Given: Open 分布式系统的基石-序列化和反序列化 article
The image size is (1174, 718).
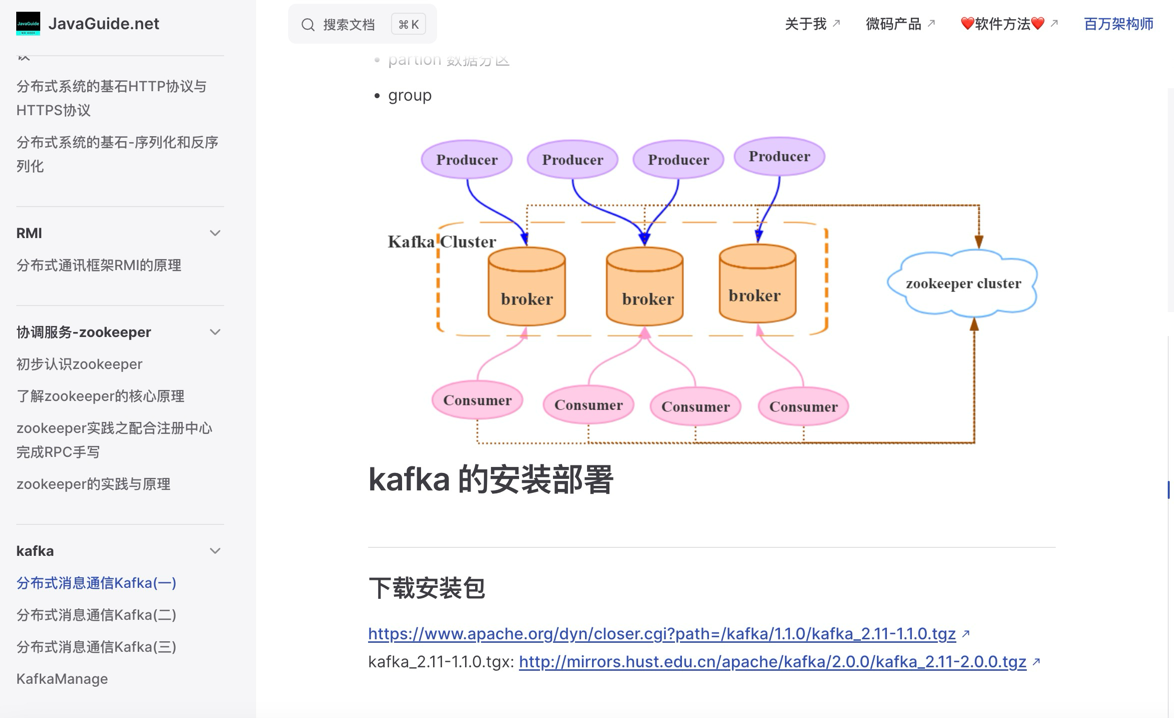Looking at the screenshot, I should click(118, 154).
